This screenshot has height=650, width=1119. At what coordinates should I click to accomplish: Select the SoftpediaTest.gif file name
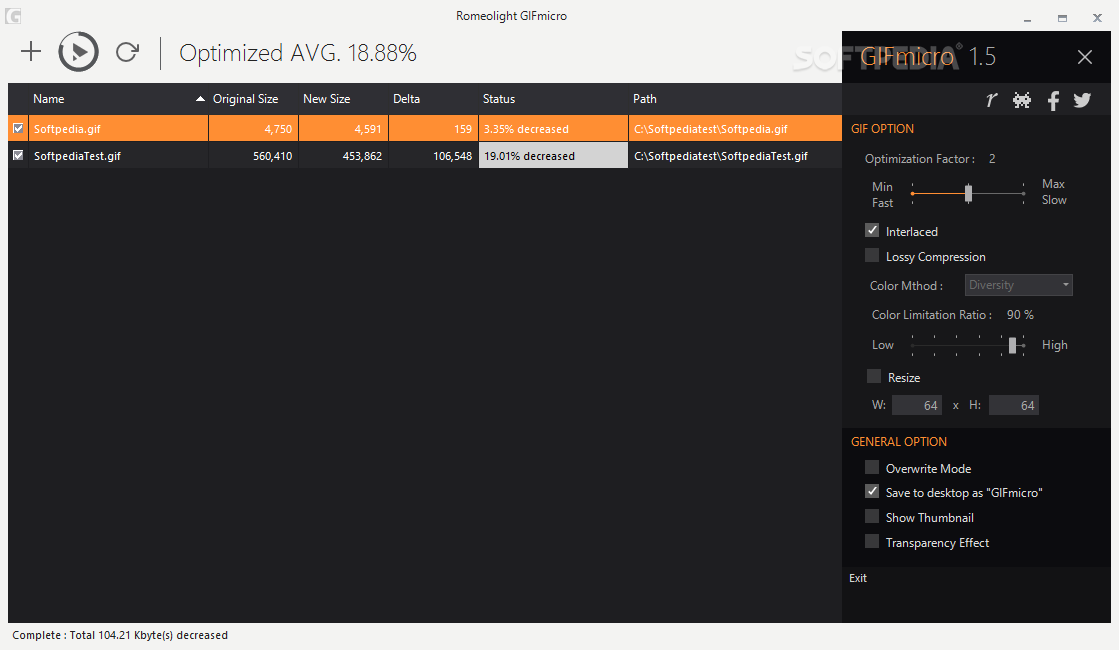pos(77,156)
